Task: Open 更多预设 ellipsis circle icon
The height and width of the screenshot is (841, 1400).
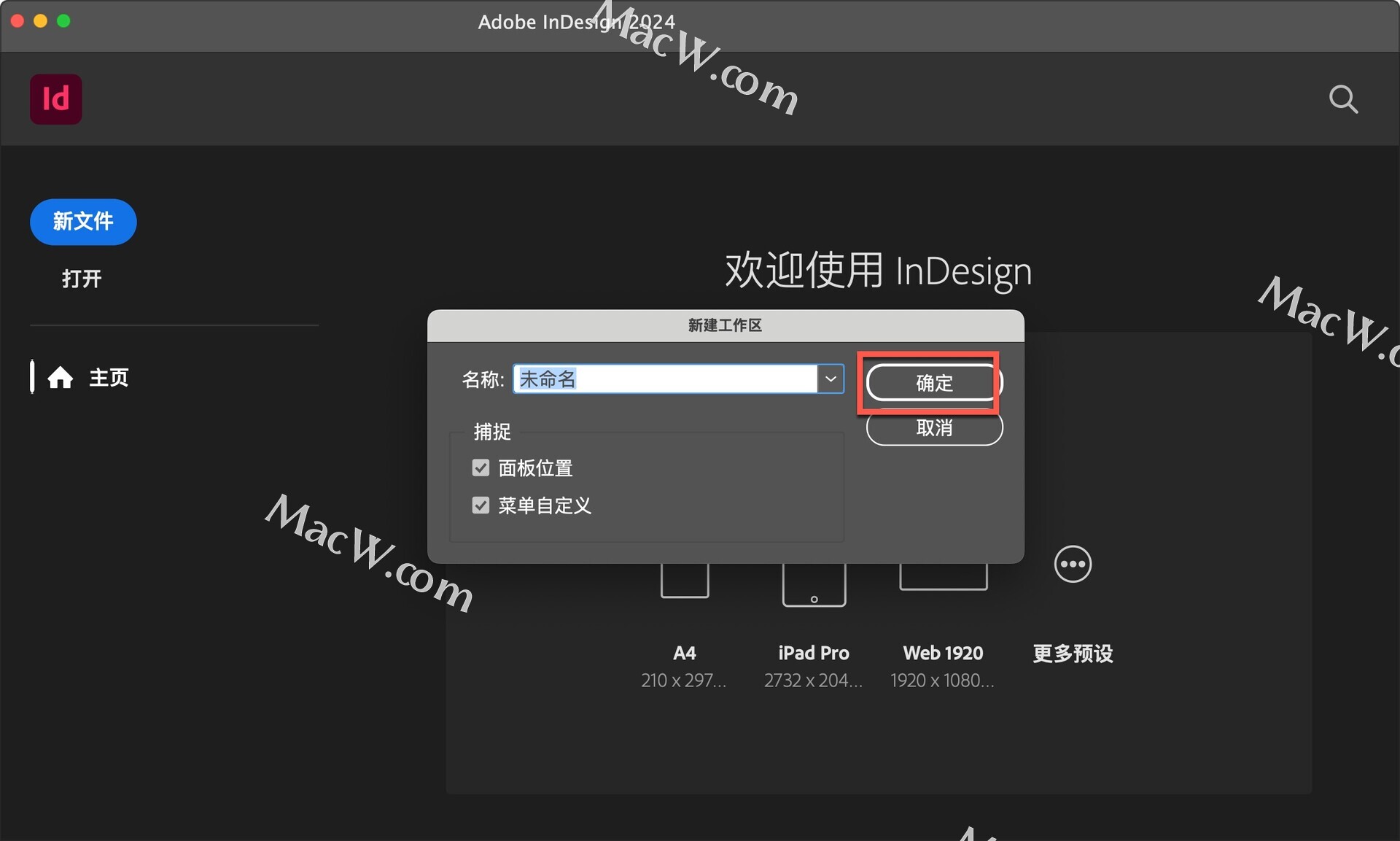Action: [1073, 564]
